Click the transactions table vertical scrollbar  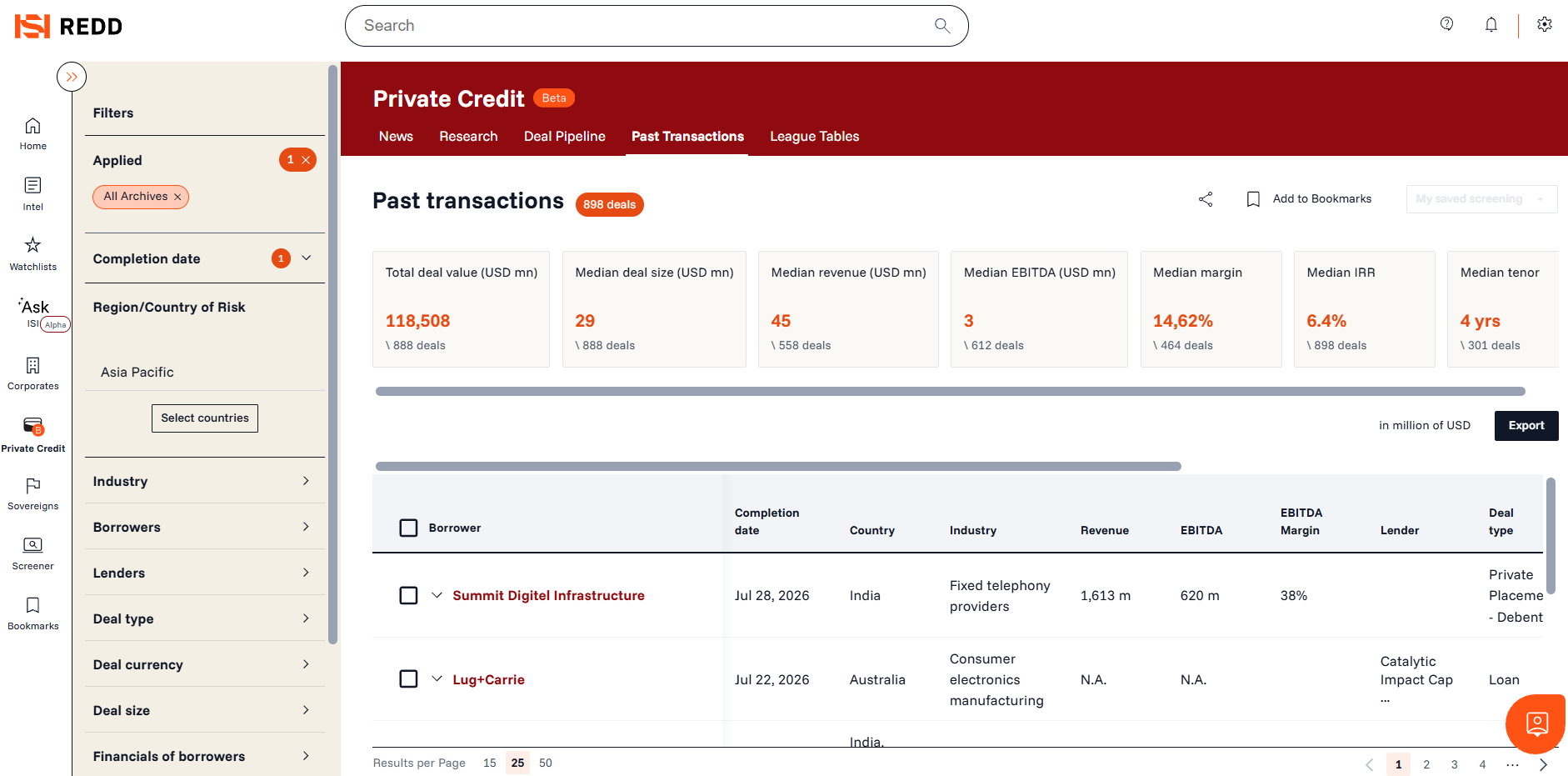point(1551,536)
